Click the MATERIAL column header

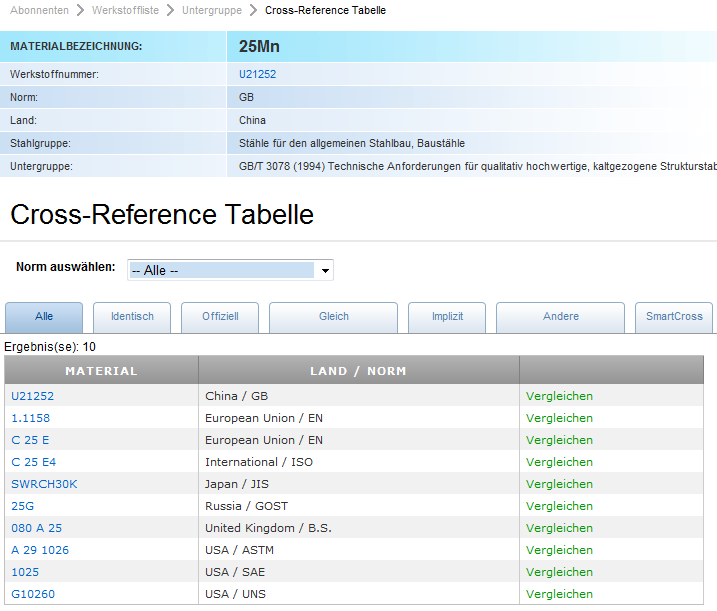click(102, 370)
